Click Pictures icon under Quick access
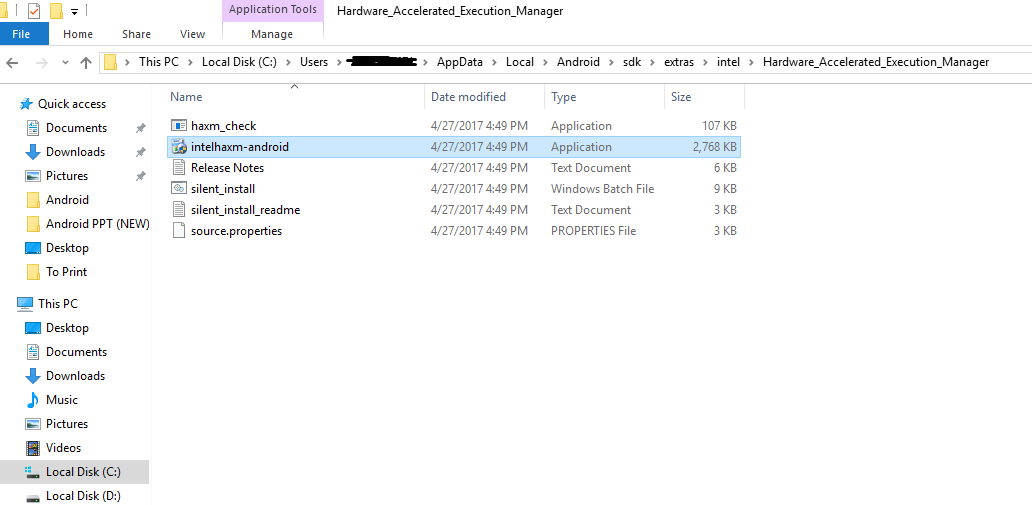The width and height of the screenshot is (1032, 505). click(x=33, y=176)
